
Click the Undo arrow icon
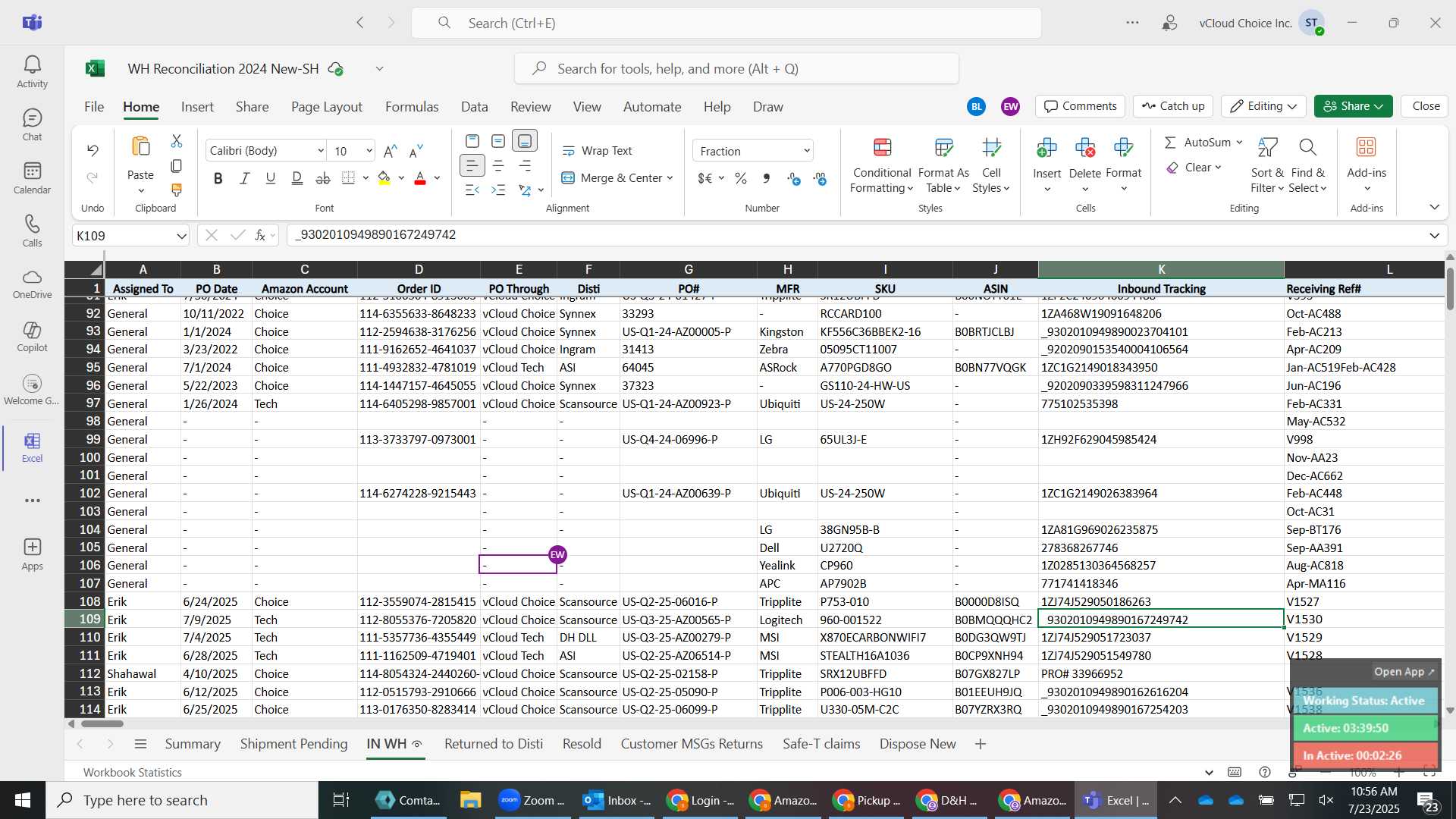click(93, 150)
